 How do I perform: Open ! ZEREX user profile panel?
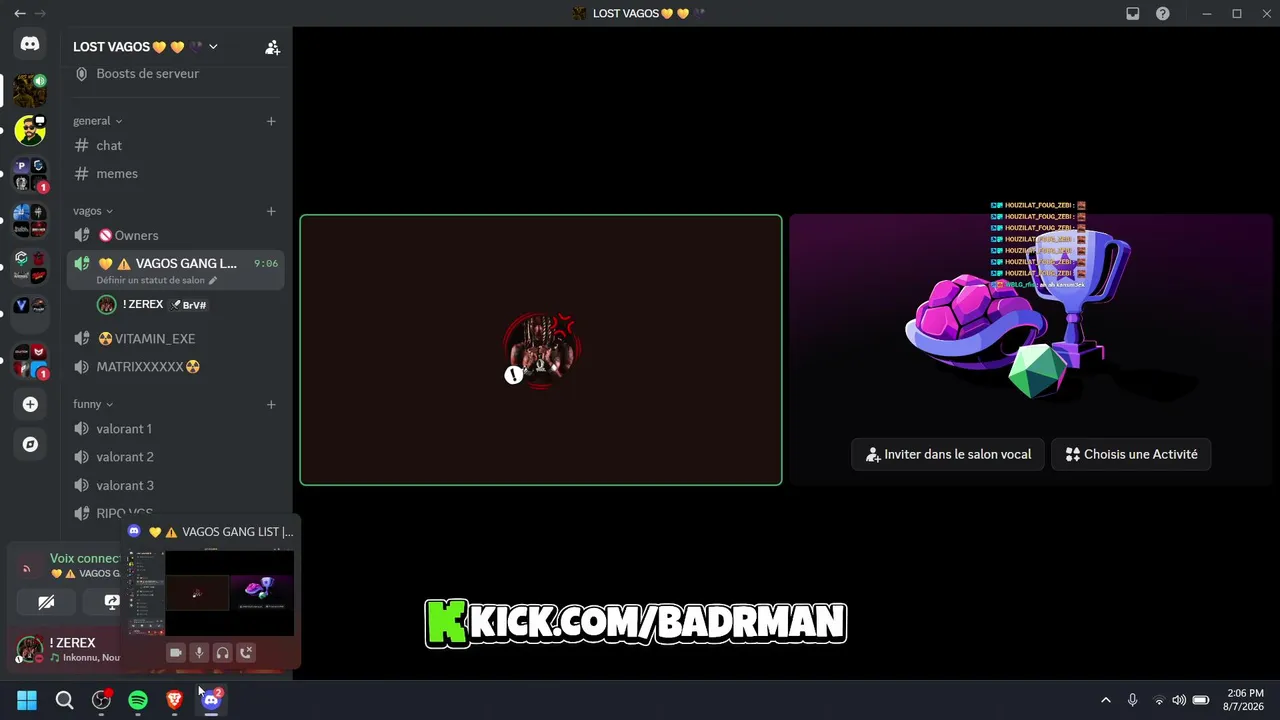[68, 649]
